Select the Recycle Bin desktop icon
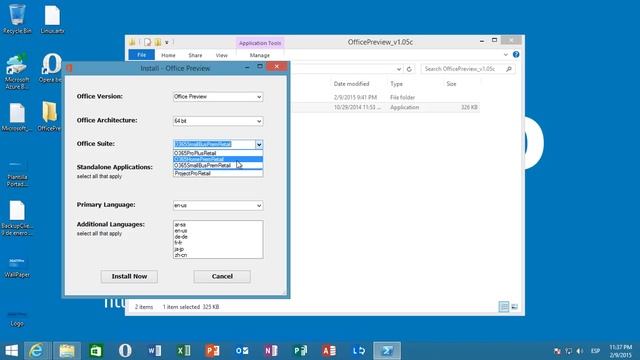 [17, 19]
